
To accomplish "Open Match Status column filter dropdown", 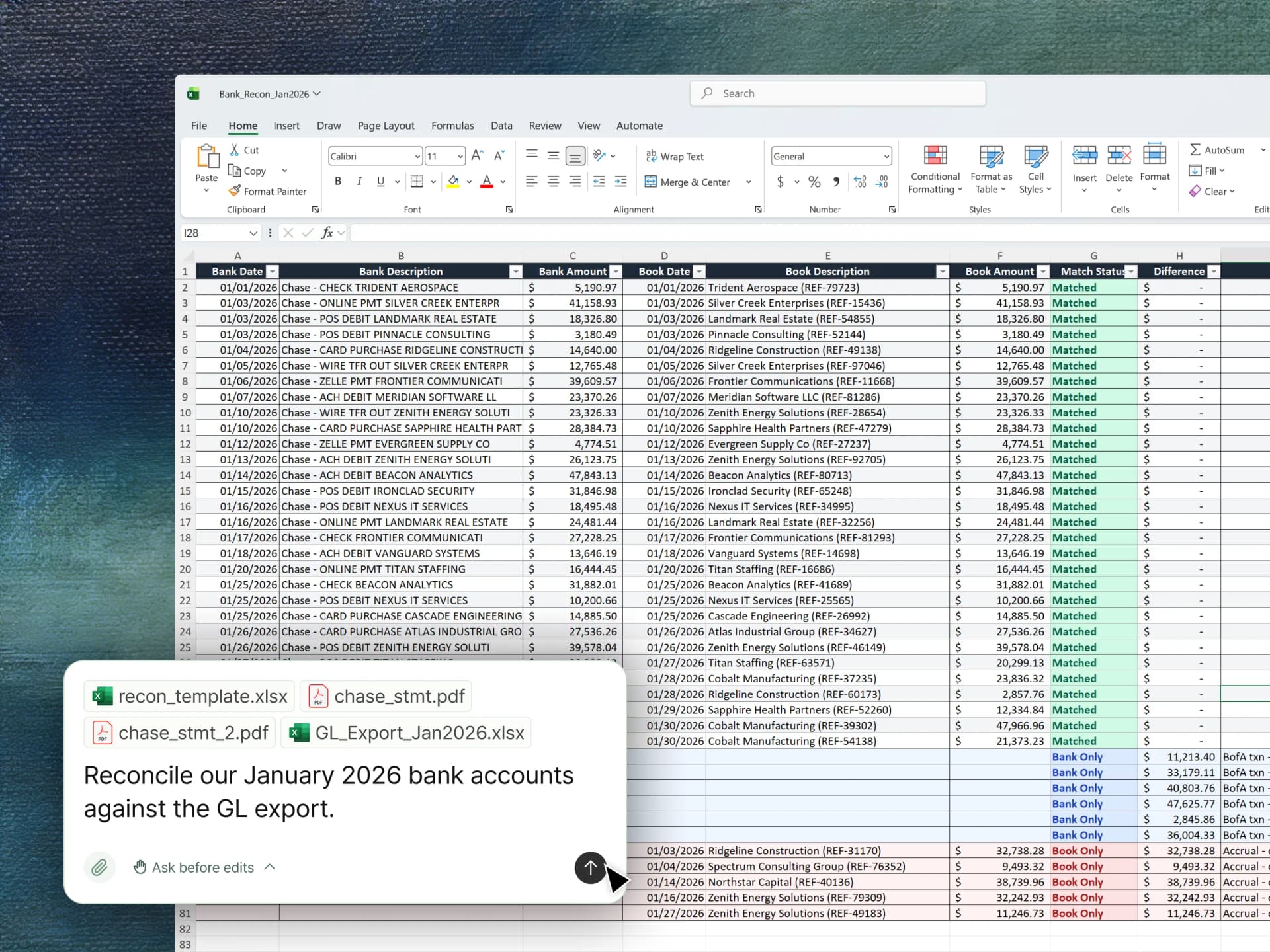I will (1131, 272).
